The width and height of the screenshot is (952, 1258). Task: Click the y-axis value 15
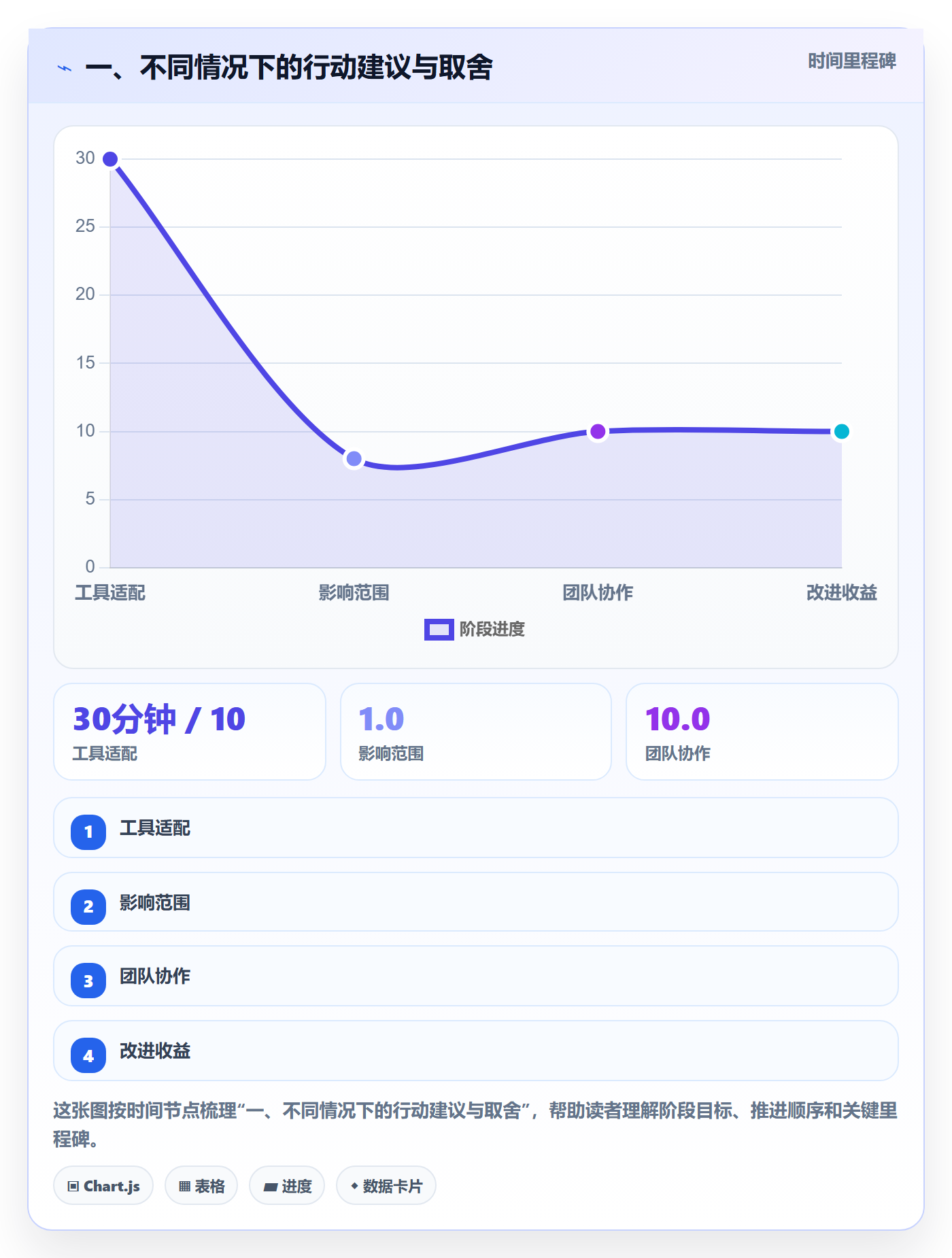click(85, 362)
